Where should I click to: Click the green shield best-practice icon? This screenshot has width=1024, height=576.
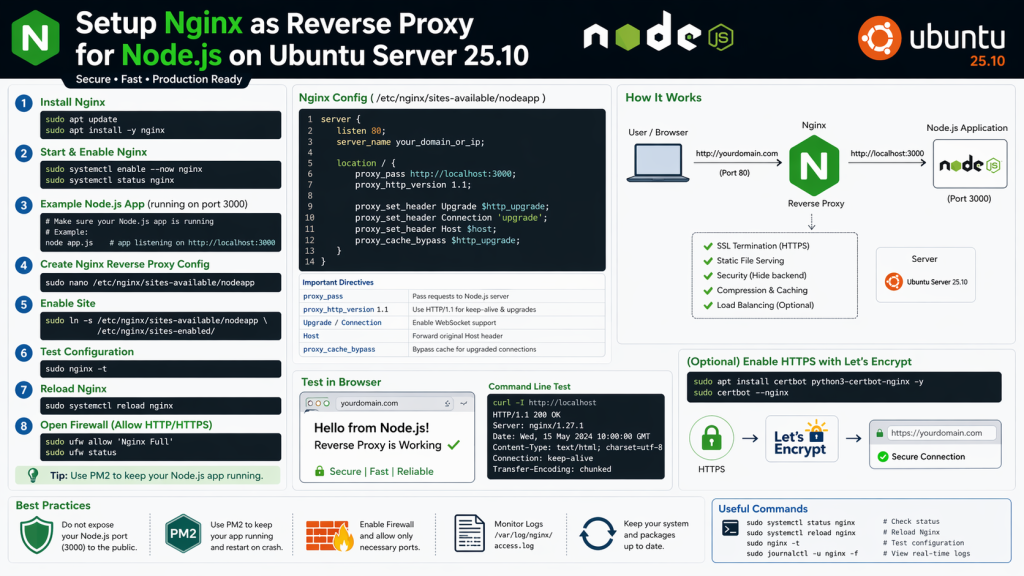[x=37, y=535]
